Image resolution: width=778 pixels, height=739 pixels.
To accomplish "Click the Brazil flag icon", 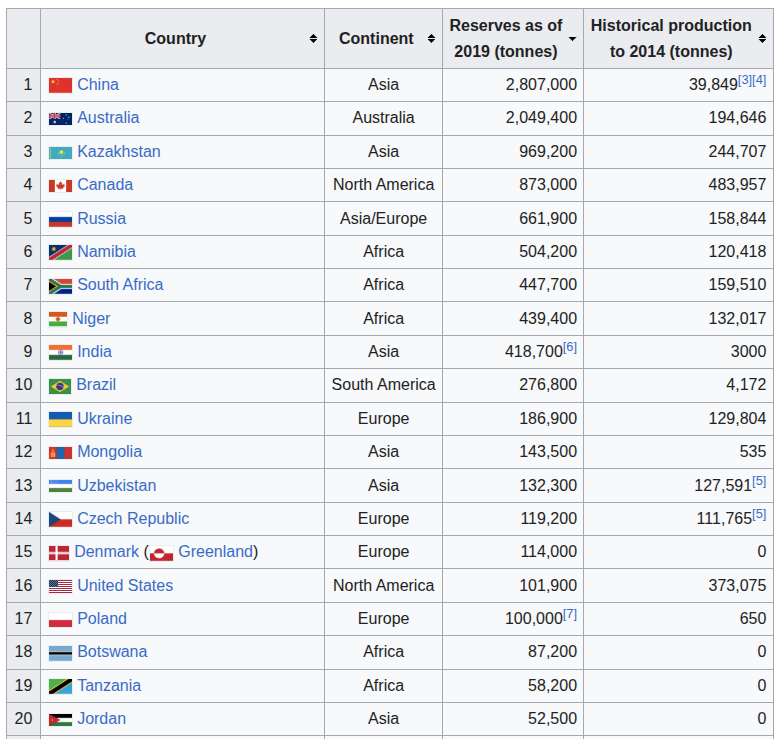I will [60, 386].
